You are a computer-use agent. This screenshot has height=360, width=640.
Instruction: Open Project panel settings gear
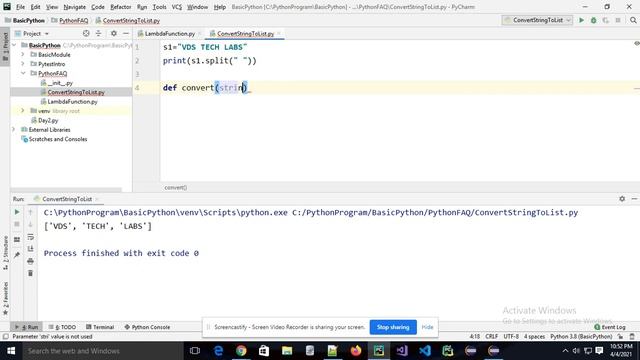113,33
